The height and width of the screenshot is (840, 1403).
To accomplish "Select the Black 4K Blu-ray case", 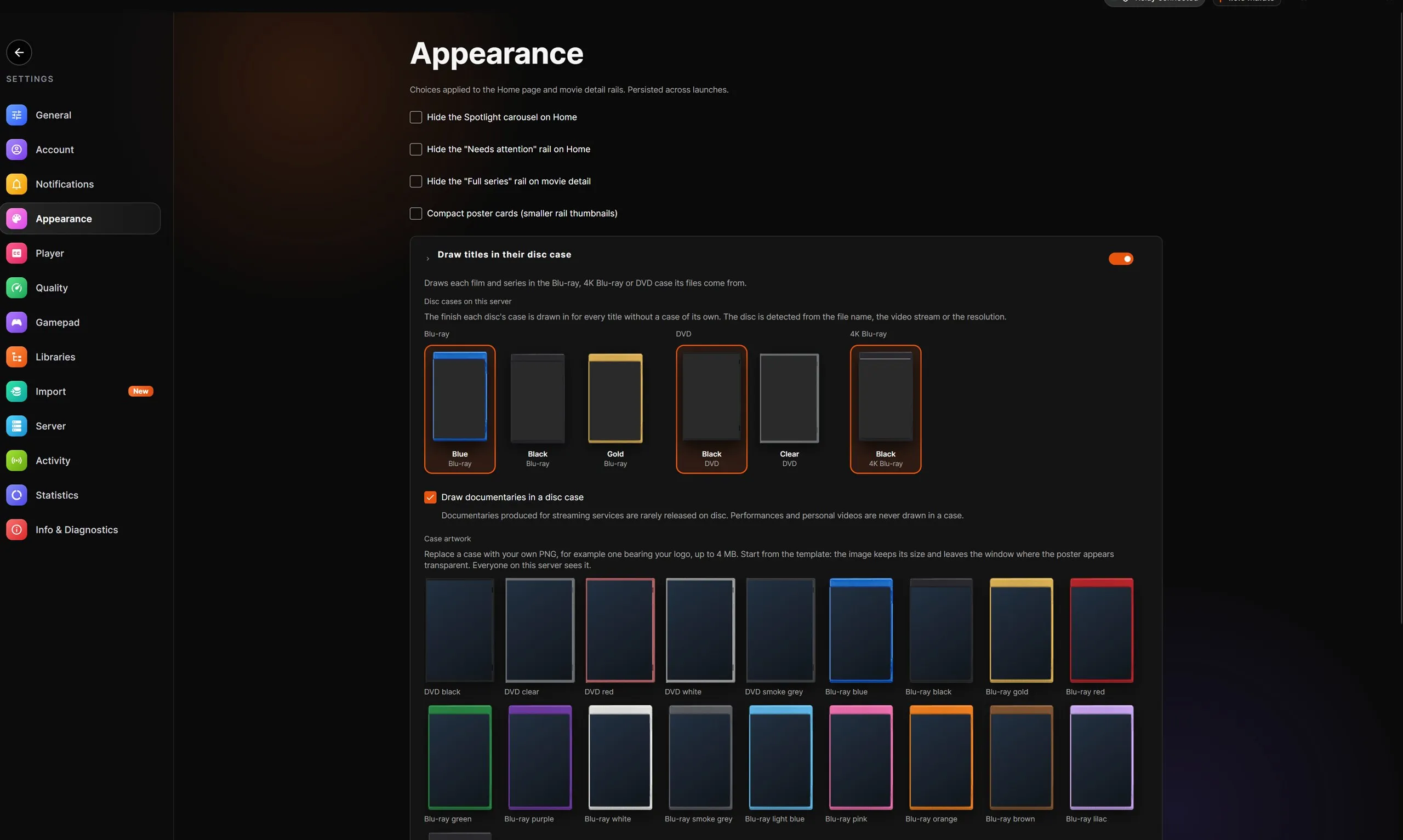I will point(885,409).
